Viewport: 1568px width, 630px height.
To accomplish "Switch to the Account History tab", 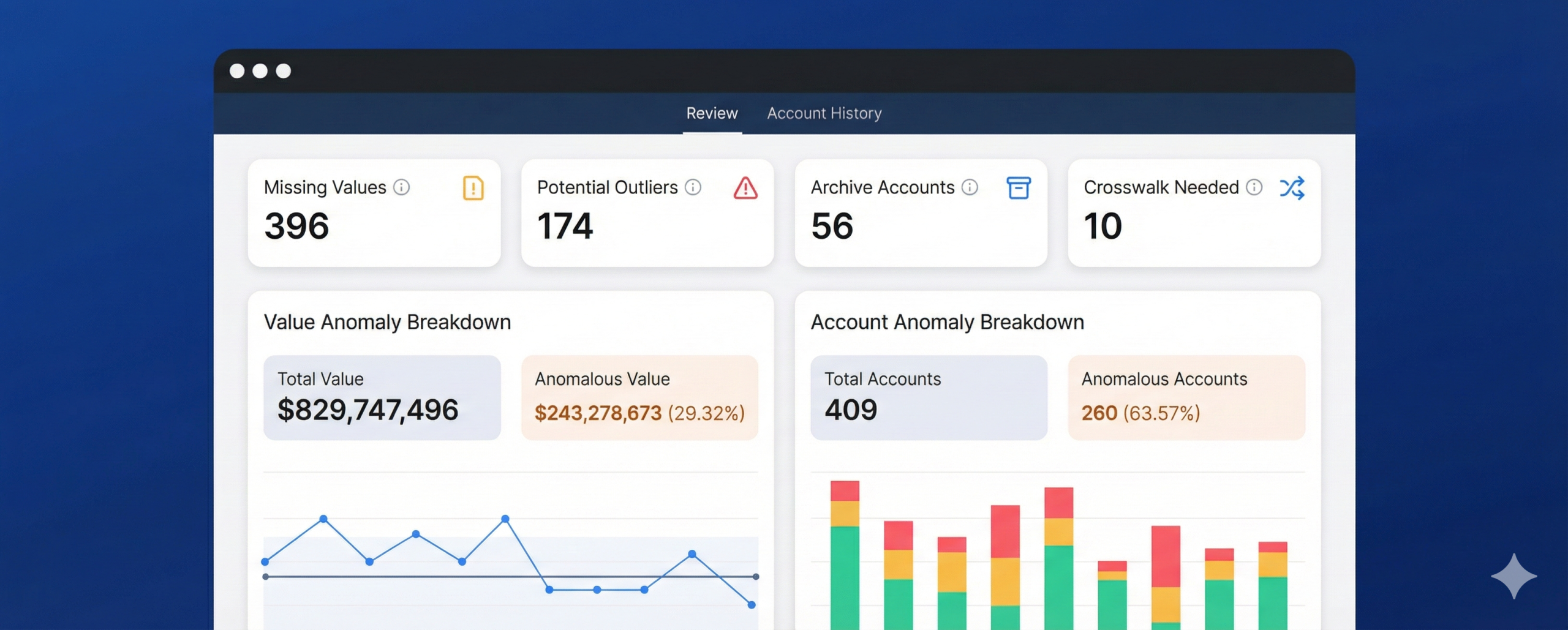I will (x=824, y=113).
